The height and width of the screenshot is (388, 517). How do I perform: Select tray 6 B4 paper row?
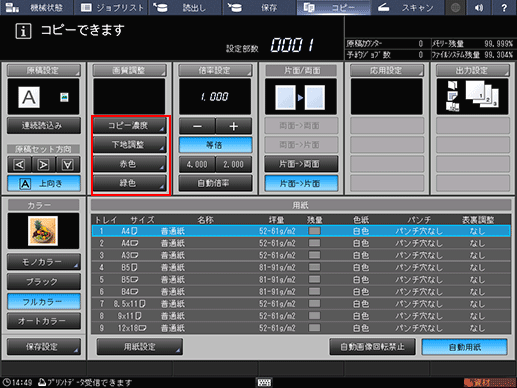[x=301, y=292]
